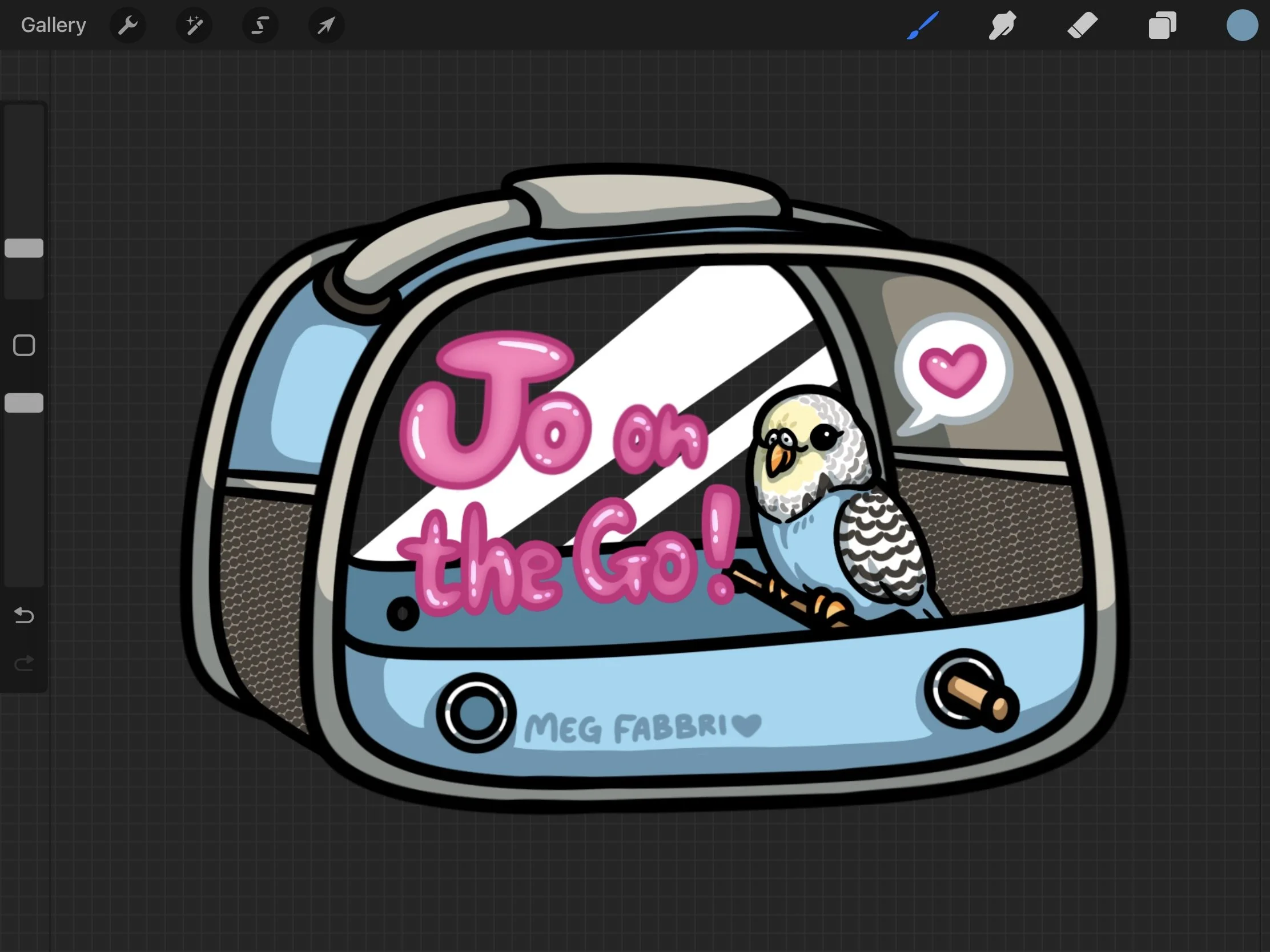The image size is (1270, 952).
Task: Activate the Selection tool
Action: tap(260, 25)
